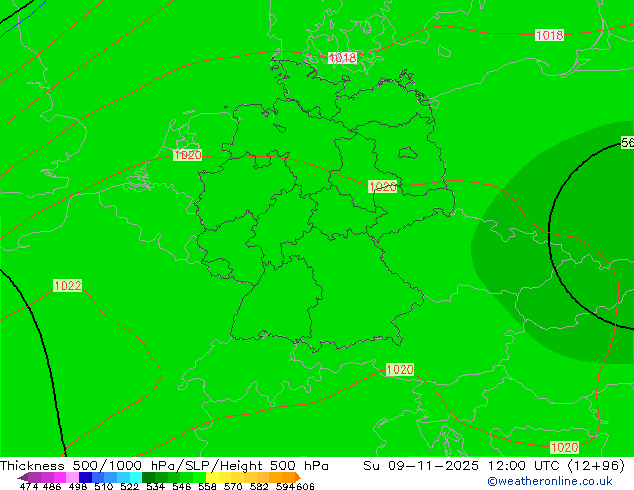This screenshot has height=490, width=634.
Task: Click the legend value 582
Action: pyautogui.click(x=259, y=486)
